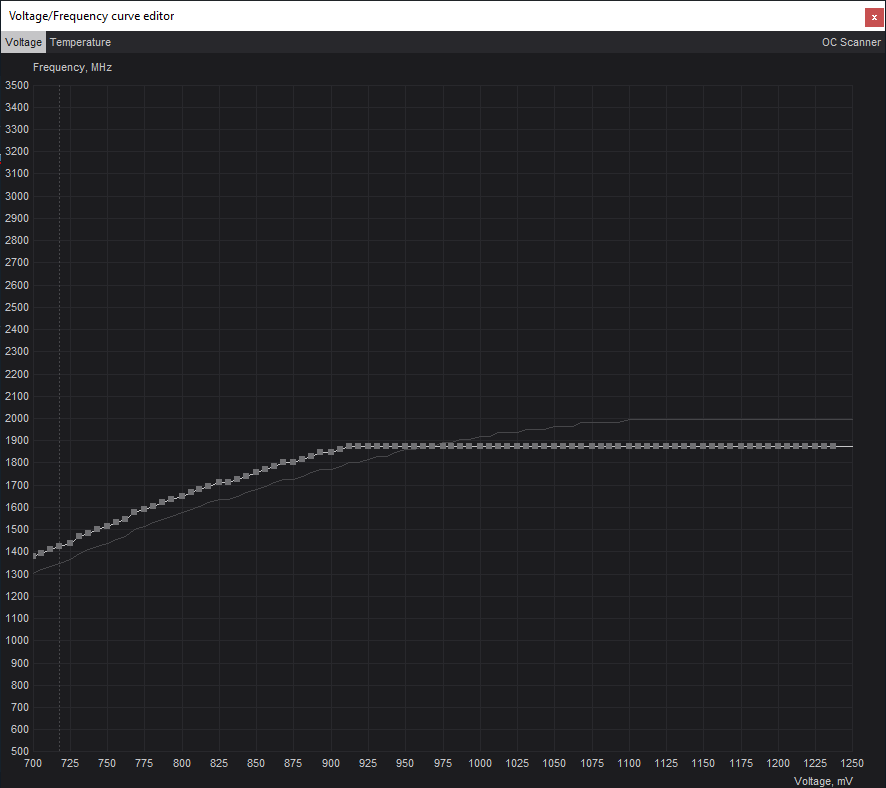The height and width of the screenshot is (788, 886).
Task: Click the 1250 value on the voltage axis
Action: [x=852, y=763]
